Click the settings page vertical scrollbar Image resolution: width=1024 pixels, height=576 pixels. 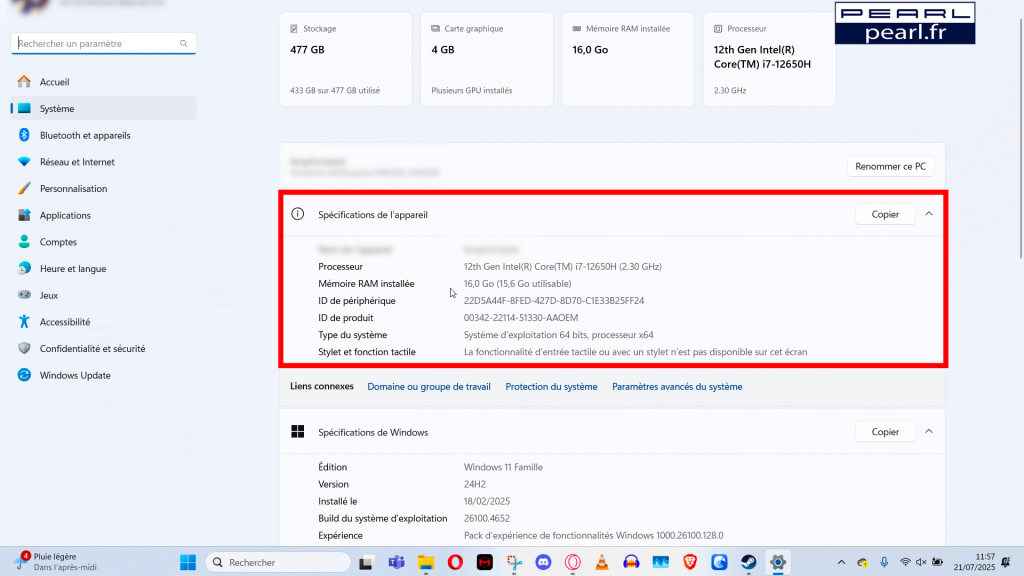point(1020,139)
